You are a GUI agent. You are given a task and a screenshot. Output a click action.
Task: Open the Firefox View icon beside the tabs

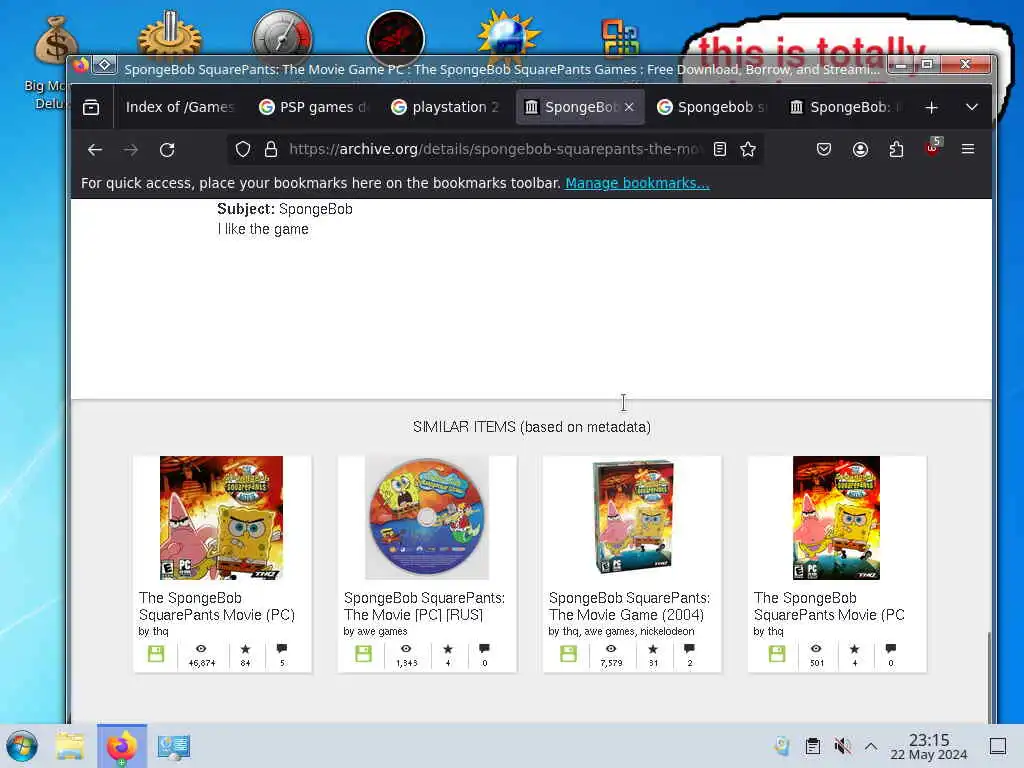[91, 107]
